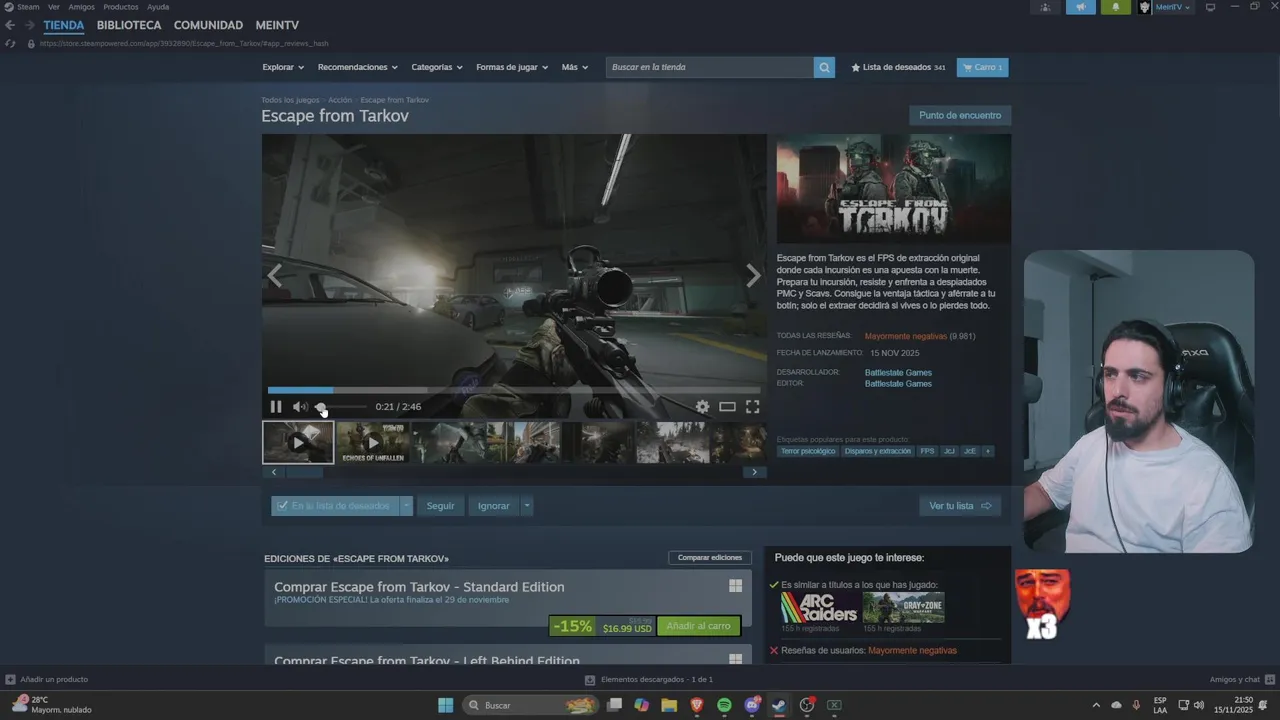Image resolution: width=1280 pixels, height=720 pixels.
Task: Switch to the COMUNIDAD tab
Action: (208, 25)
